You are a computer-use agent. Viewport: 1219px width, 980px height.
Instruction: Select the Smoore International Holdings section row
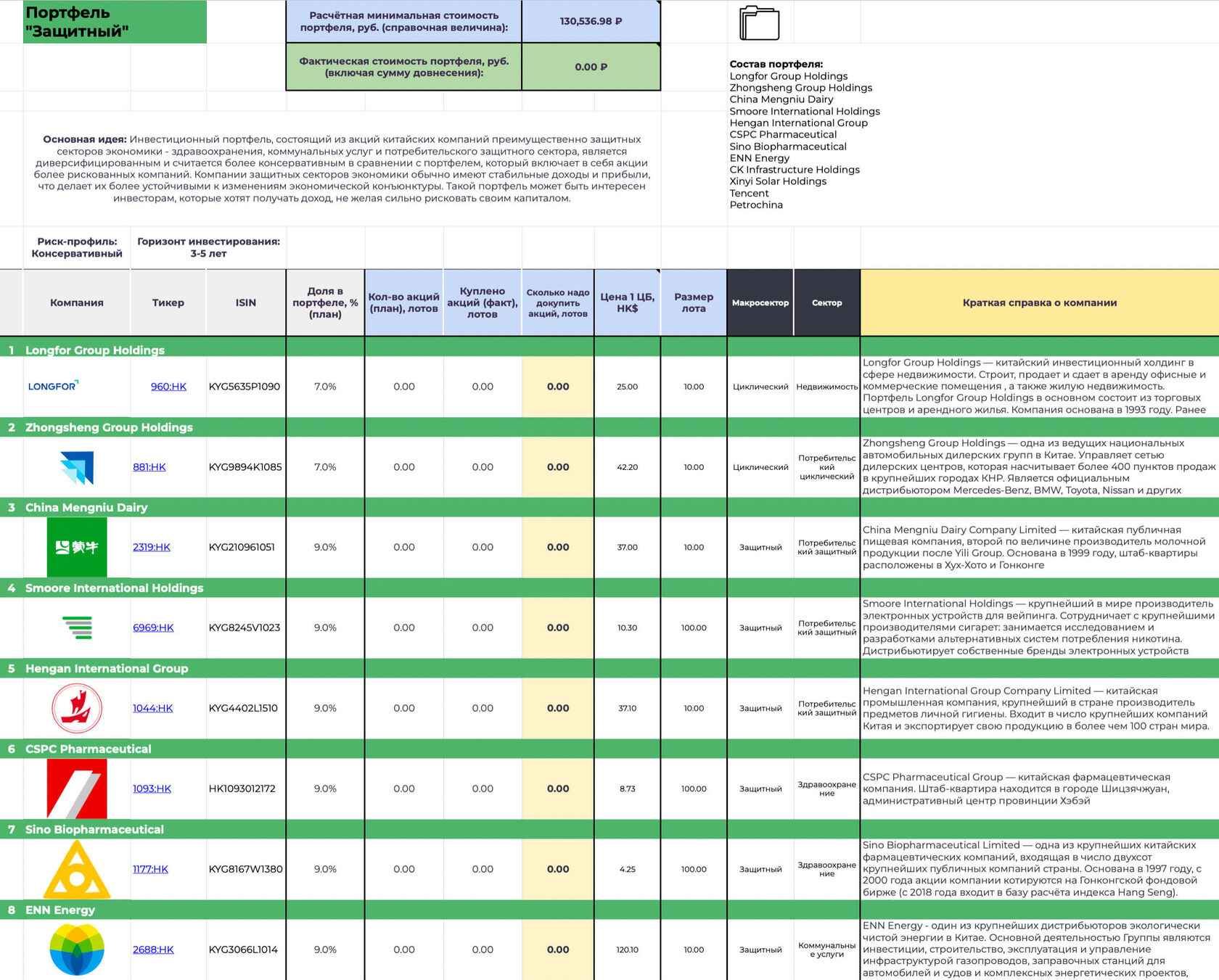[x=609, y=588]
